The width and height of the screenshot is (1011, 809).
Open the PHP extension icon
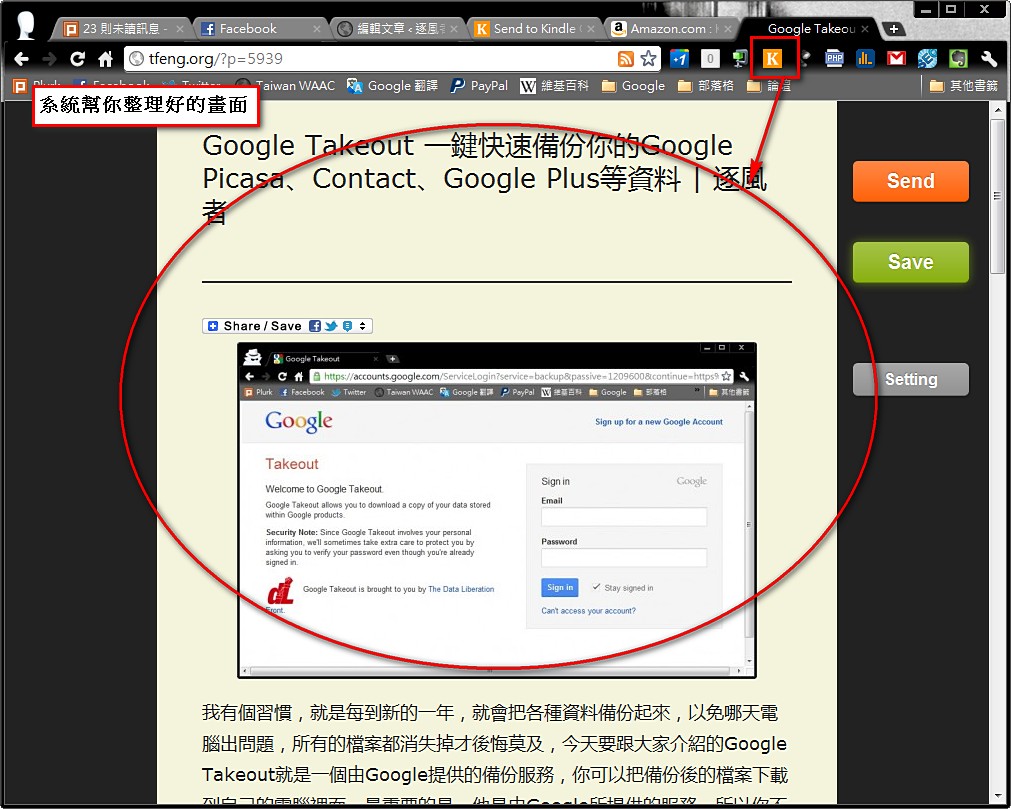[x=834, y=59]
